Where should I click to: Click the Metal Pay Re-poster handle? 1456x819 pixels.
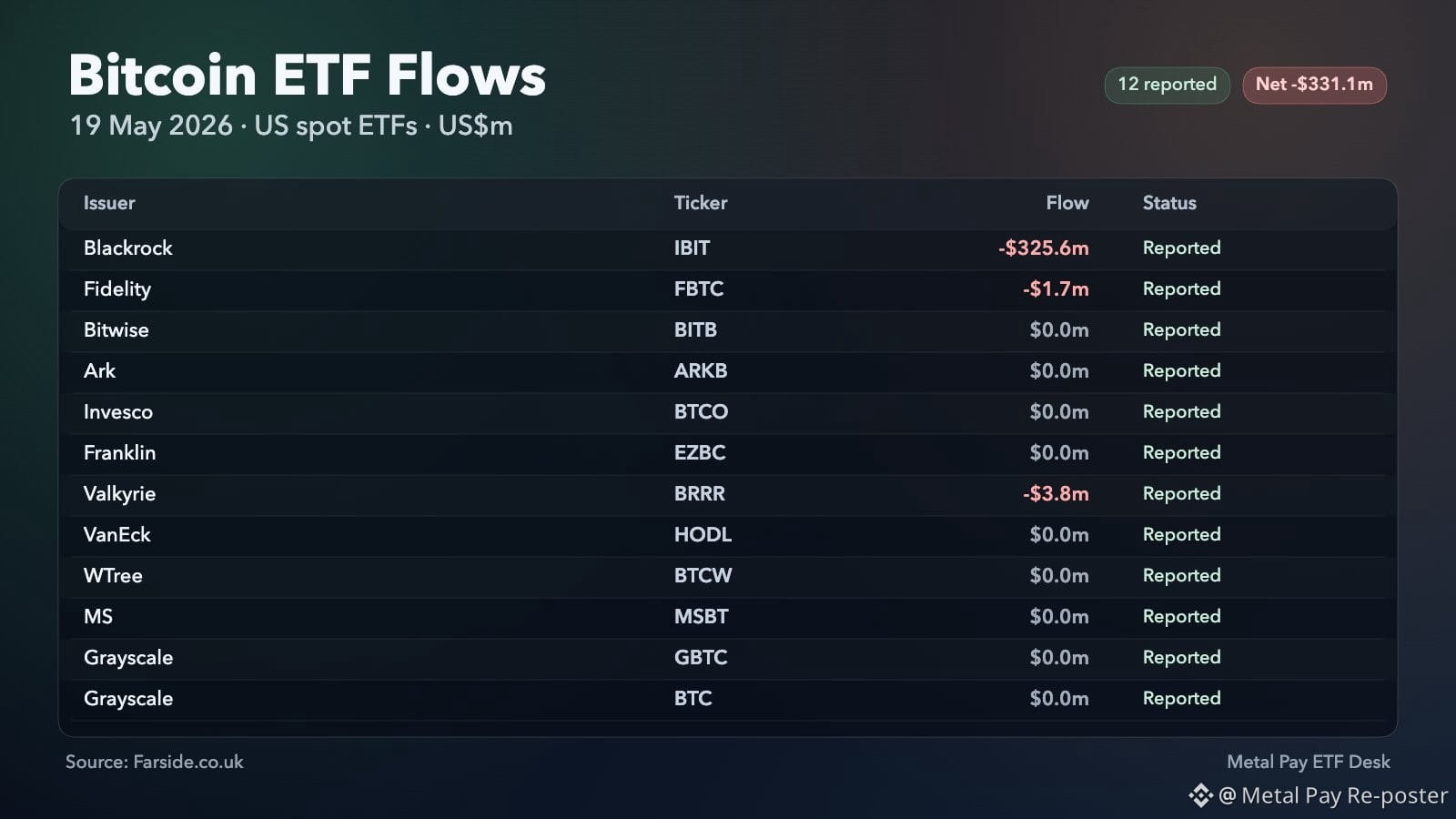point(1333,795)
